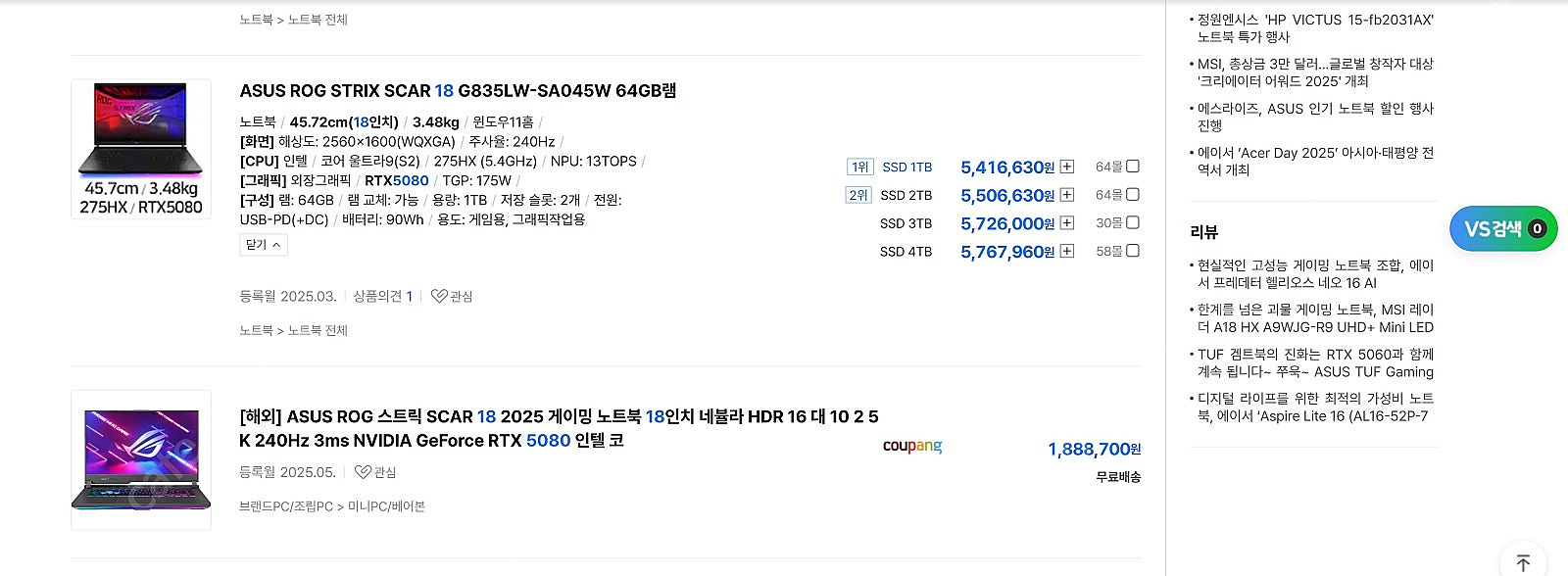The height and width of the screenshot is (576, 1568).
Task: Tick the SSD 2TB compare checkbox
Action: tap(1133, 195)
